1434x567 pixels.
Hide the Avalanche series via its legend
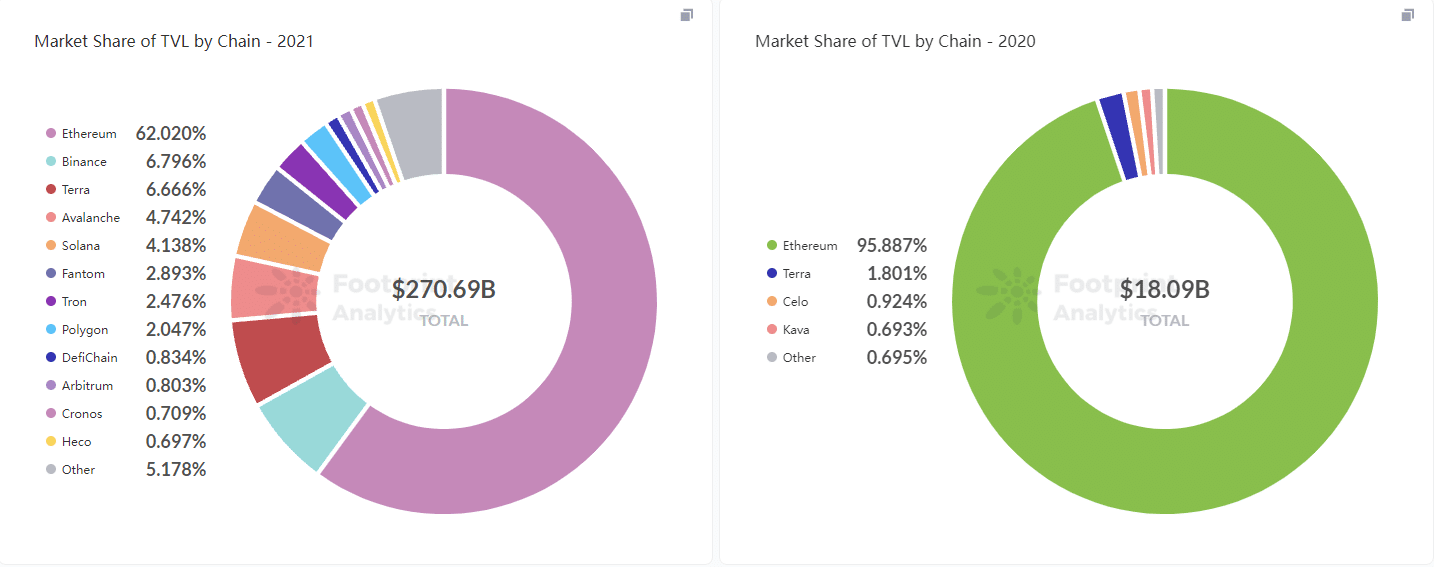click(90, 218)
